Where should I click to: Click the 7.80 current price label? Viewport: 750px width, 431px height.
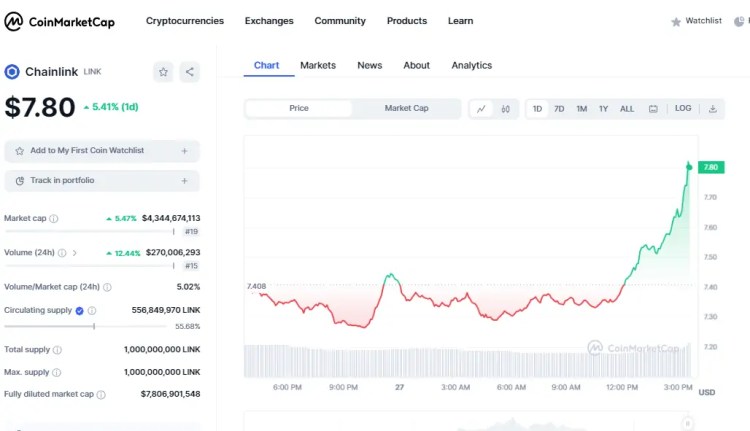pyautogui.click(x=711, y=167)
